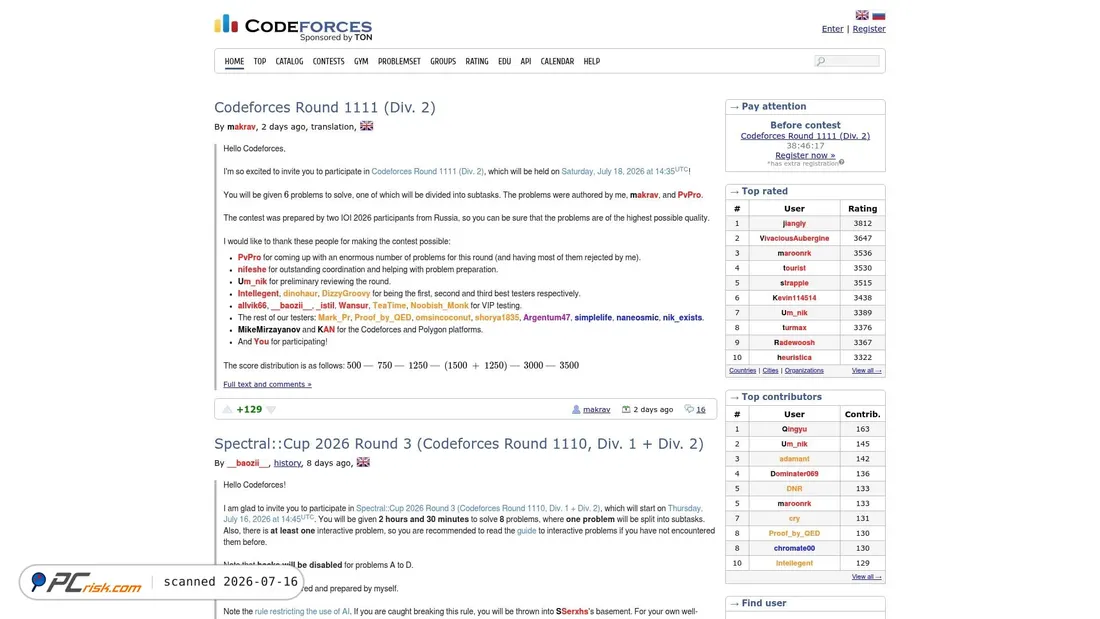
Task: Open the GYM section
Action: pyautogui.click(x=361, y=62)
